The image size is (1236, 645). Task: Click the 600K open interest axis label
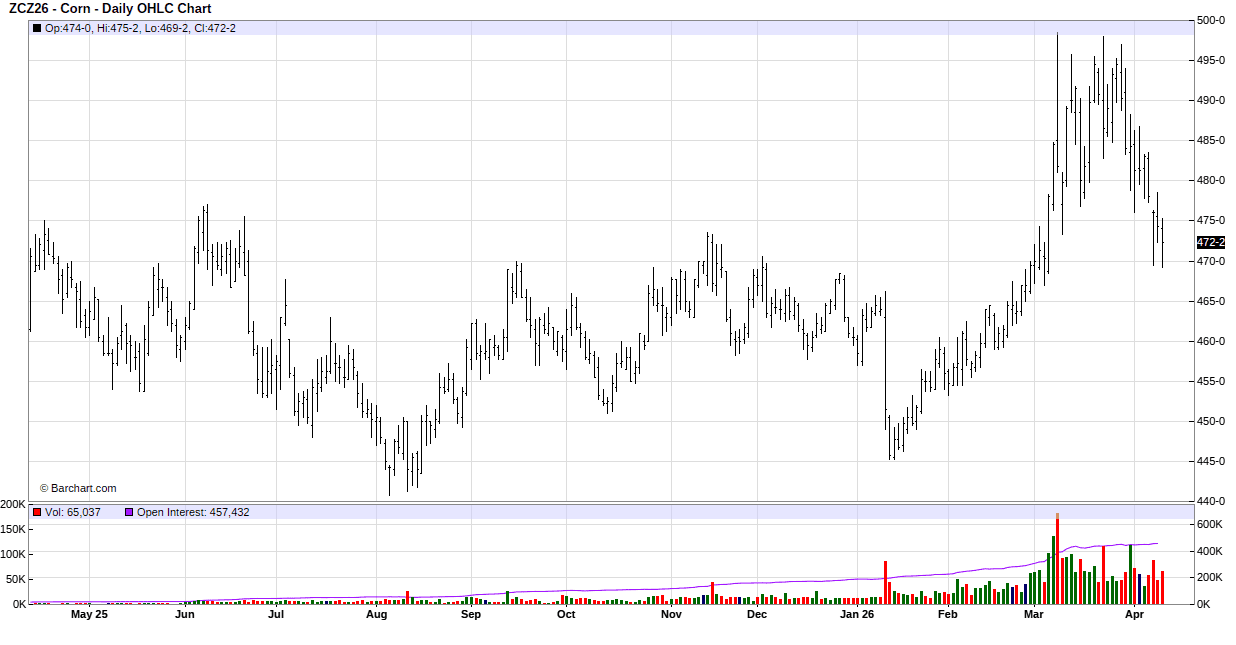click(x=1211, y=525)
